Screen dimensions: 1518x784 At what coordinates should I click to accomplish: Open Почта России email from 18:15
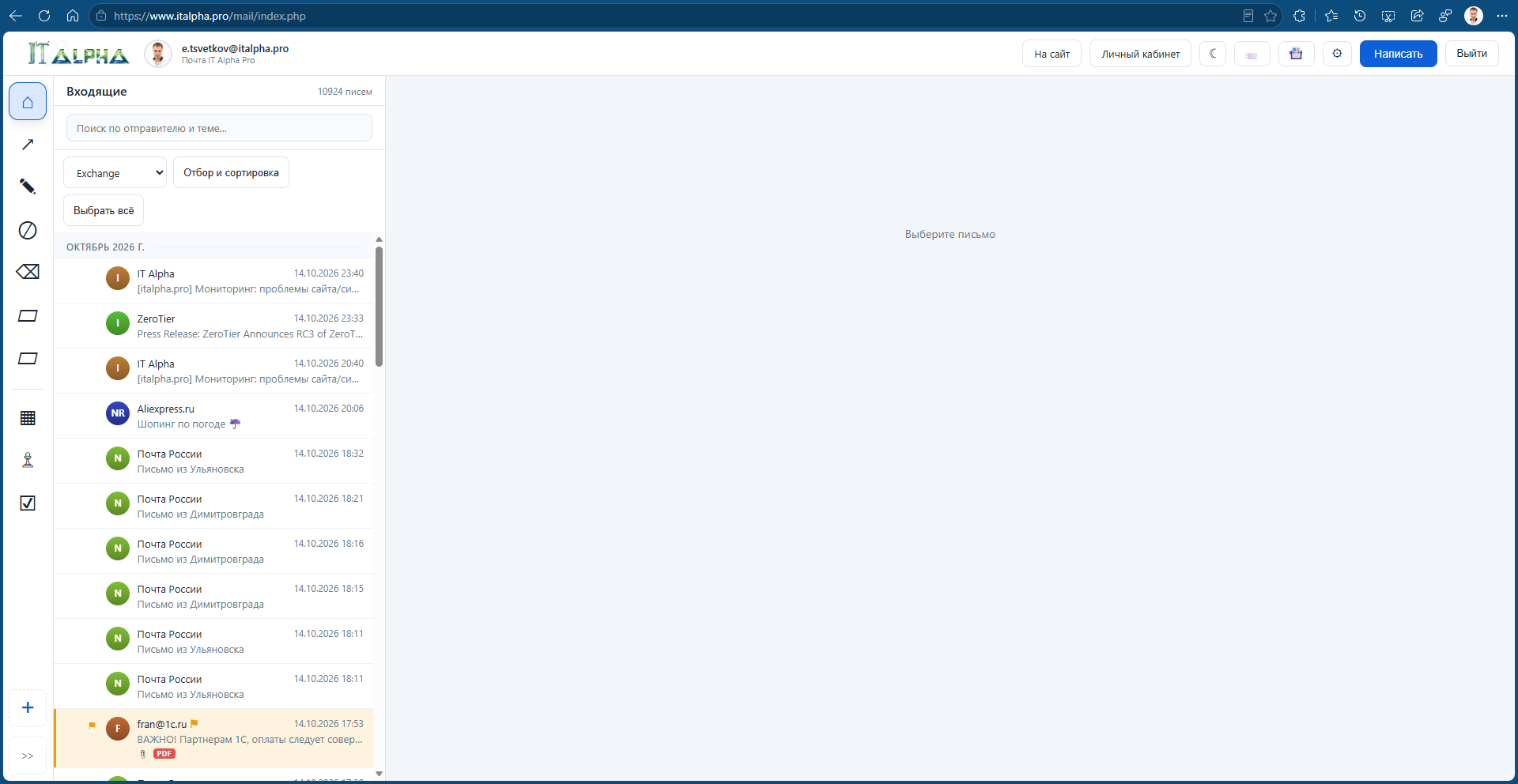pyautogui.click(x=213, y=596)
